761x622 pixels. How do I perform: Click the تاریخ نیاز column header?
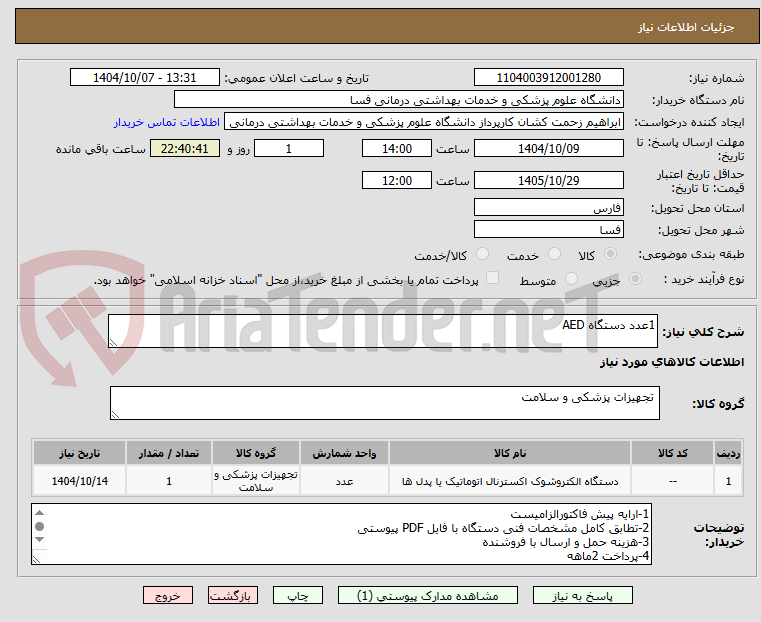pos(80,453)
